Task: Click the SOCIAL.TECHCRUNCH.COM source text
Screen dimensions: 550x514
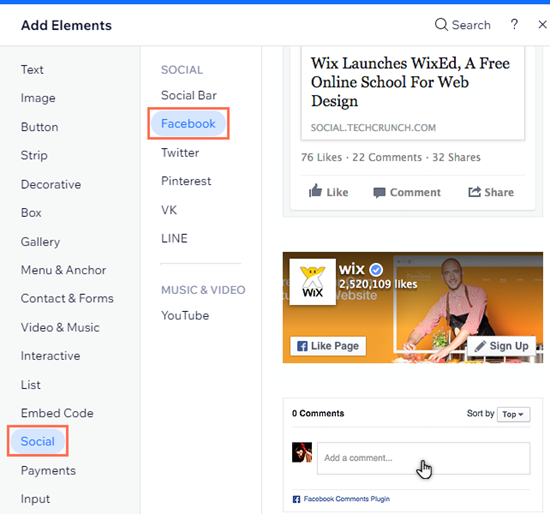Action: pos(373,127)
